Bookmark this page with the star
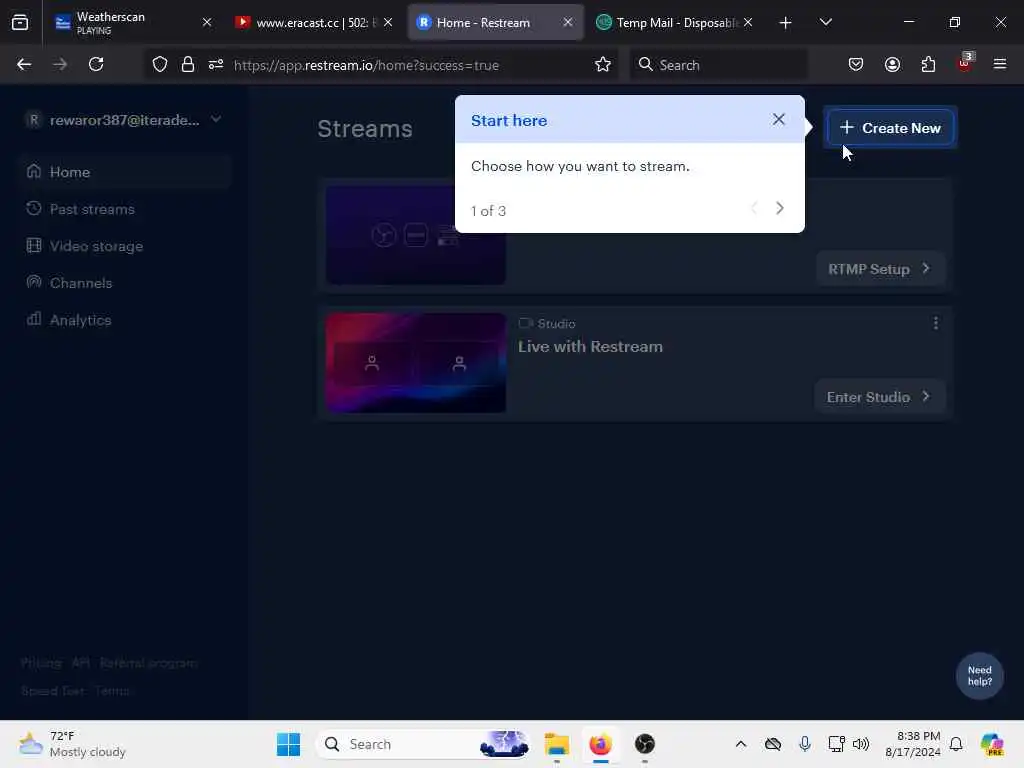 pyautogui.click(x=603, y=64)
